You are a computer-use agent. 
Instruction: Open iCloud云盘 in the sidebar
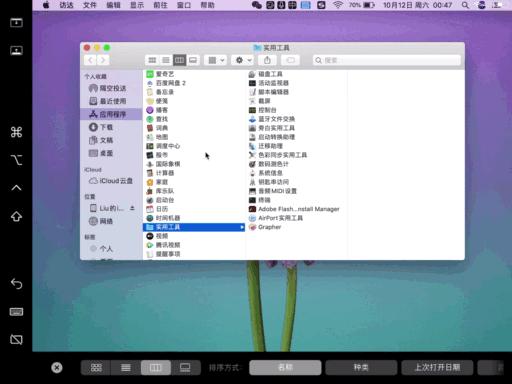coord(111,181)
